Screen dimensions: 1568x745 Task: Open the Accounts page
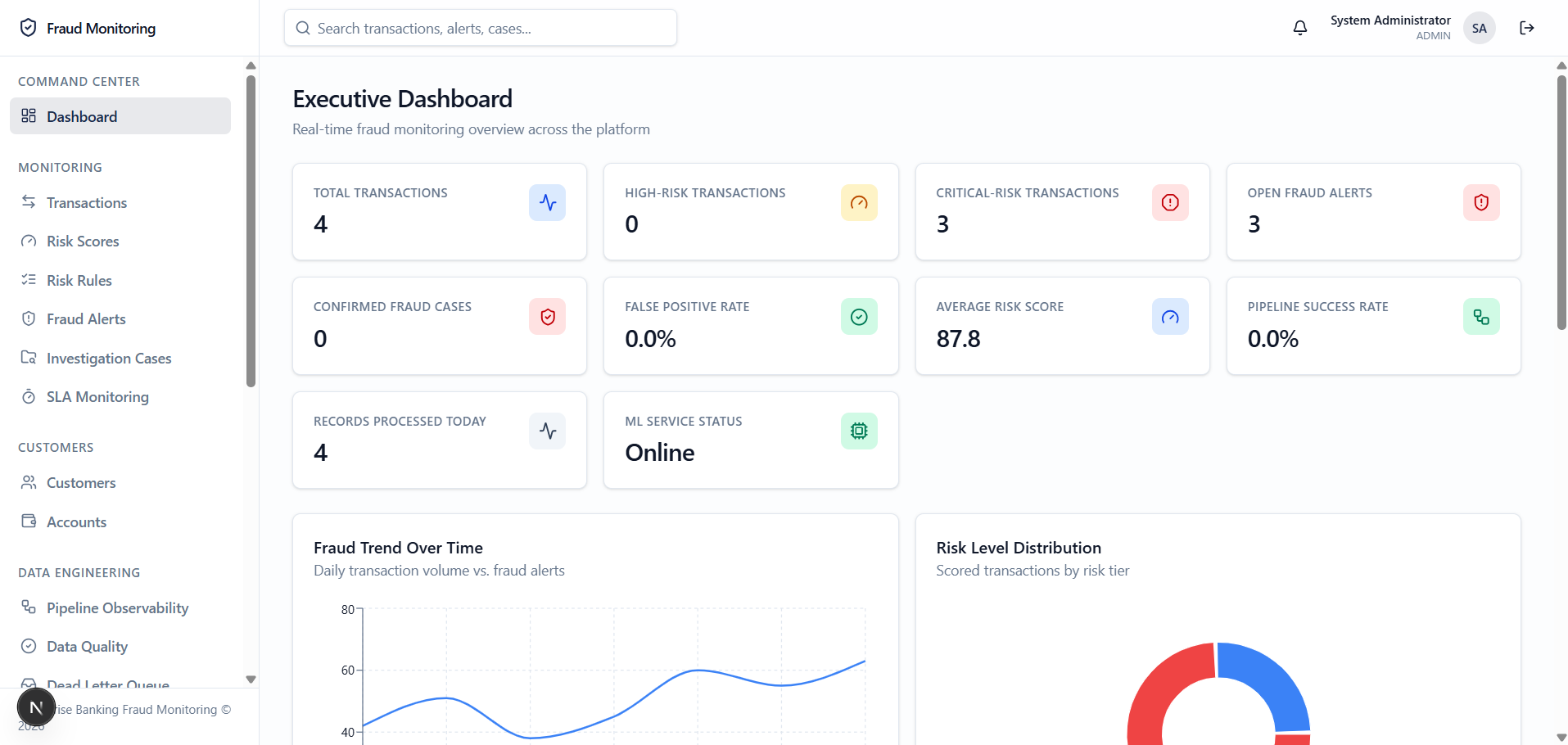click(x=120, y=521)
